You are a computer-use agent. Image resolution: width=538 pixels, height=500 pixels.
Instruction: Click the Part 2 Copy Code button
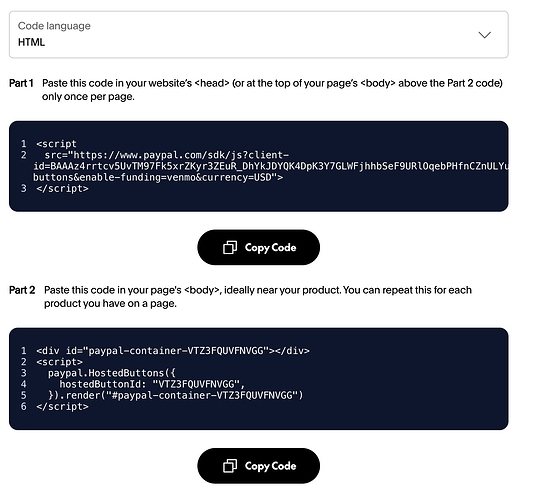tap(258, 466)
